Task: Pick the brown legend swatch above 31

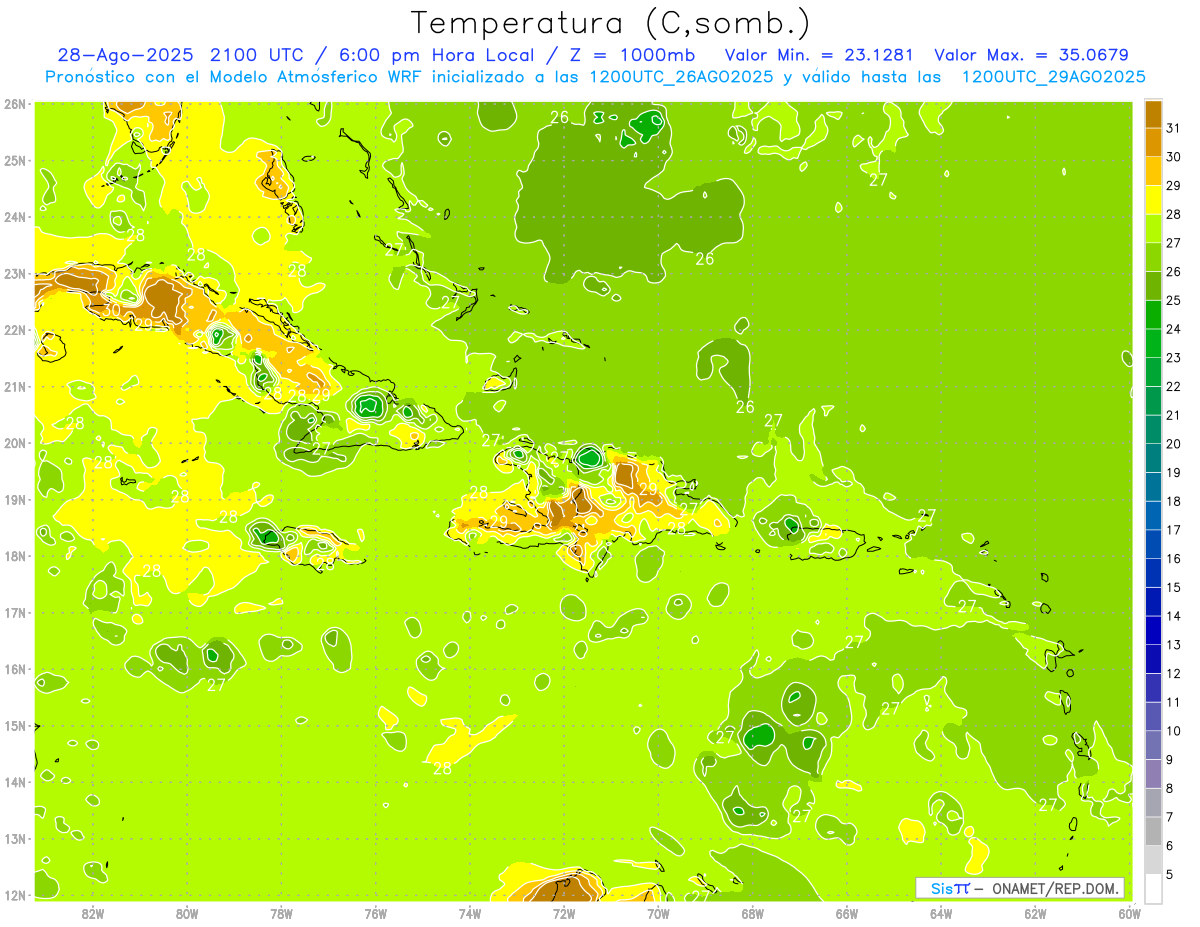Action: click(1153, 113)
